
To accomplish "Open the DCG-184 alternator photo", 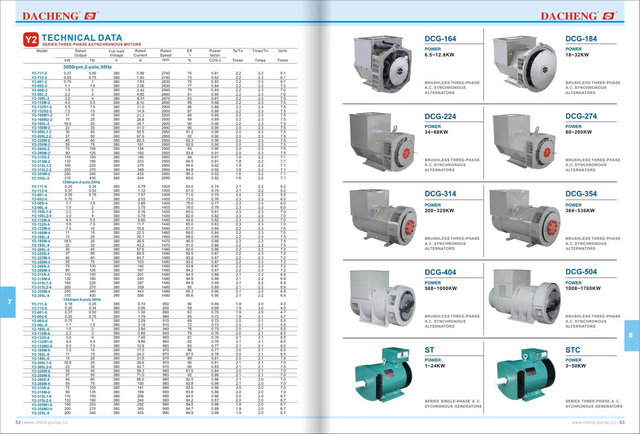I will point(524,63).
